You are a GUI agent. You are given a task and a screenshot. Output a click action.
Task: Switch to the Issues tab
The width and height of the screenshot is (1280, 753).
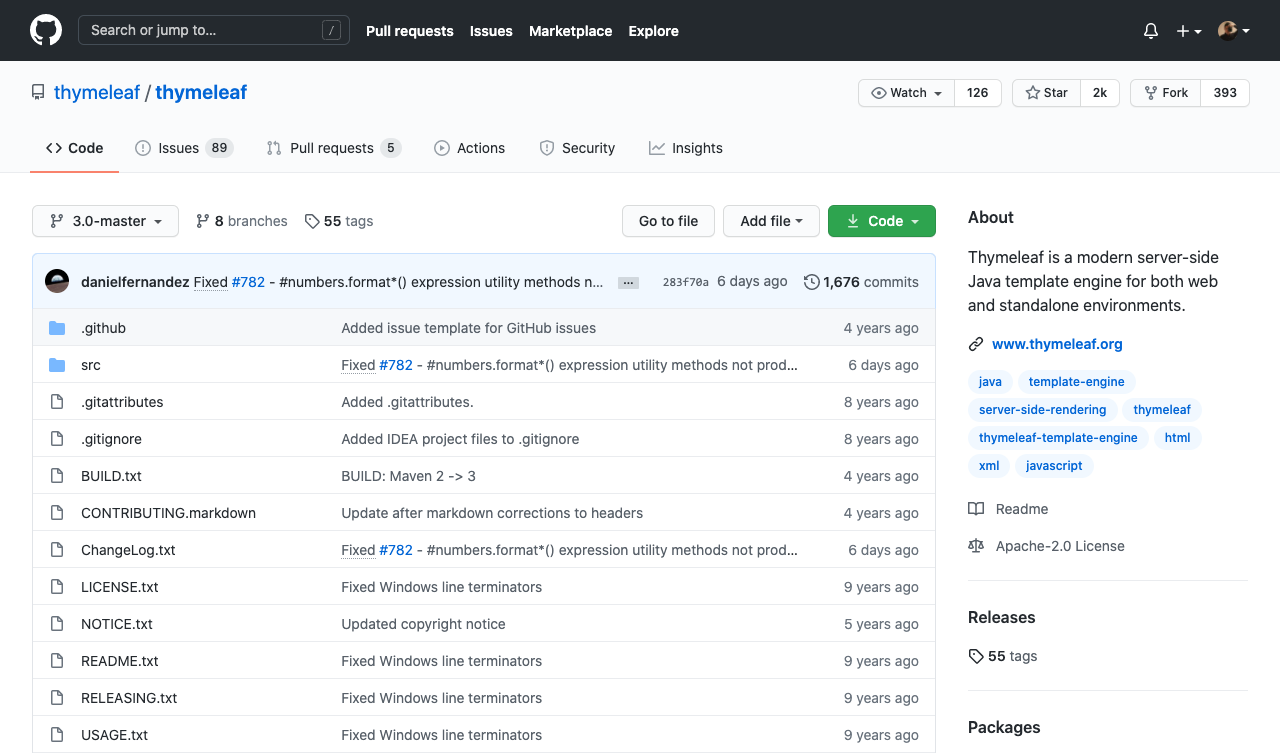coord(184,148)
